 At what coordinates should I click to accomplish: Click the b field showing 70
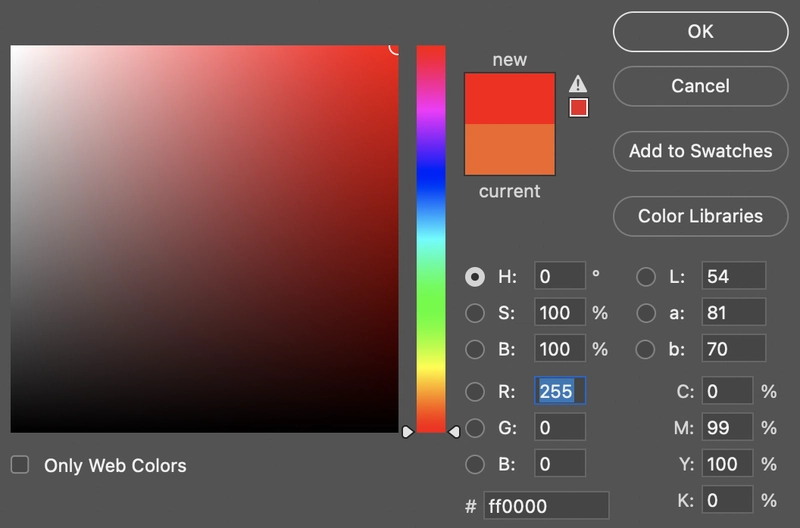734,348
